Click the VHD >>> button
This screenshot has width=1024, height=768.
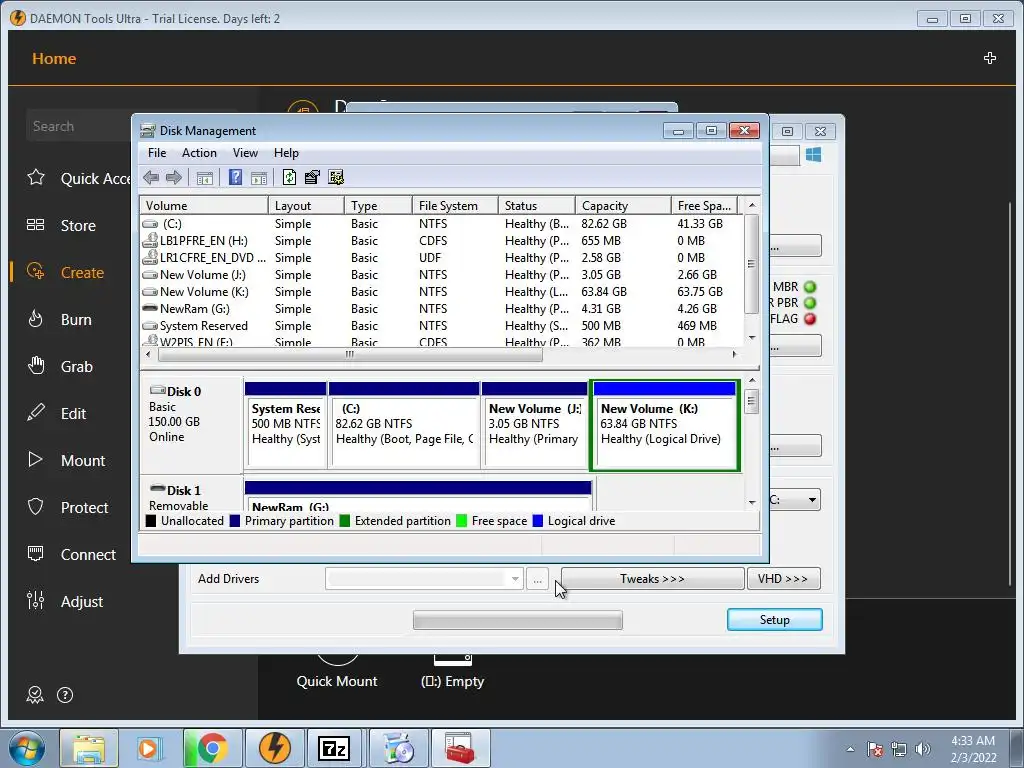[x=783, y=579]
